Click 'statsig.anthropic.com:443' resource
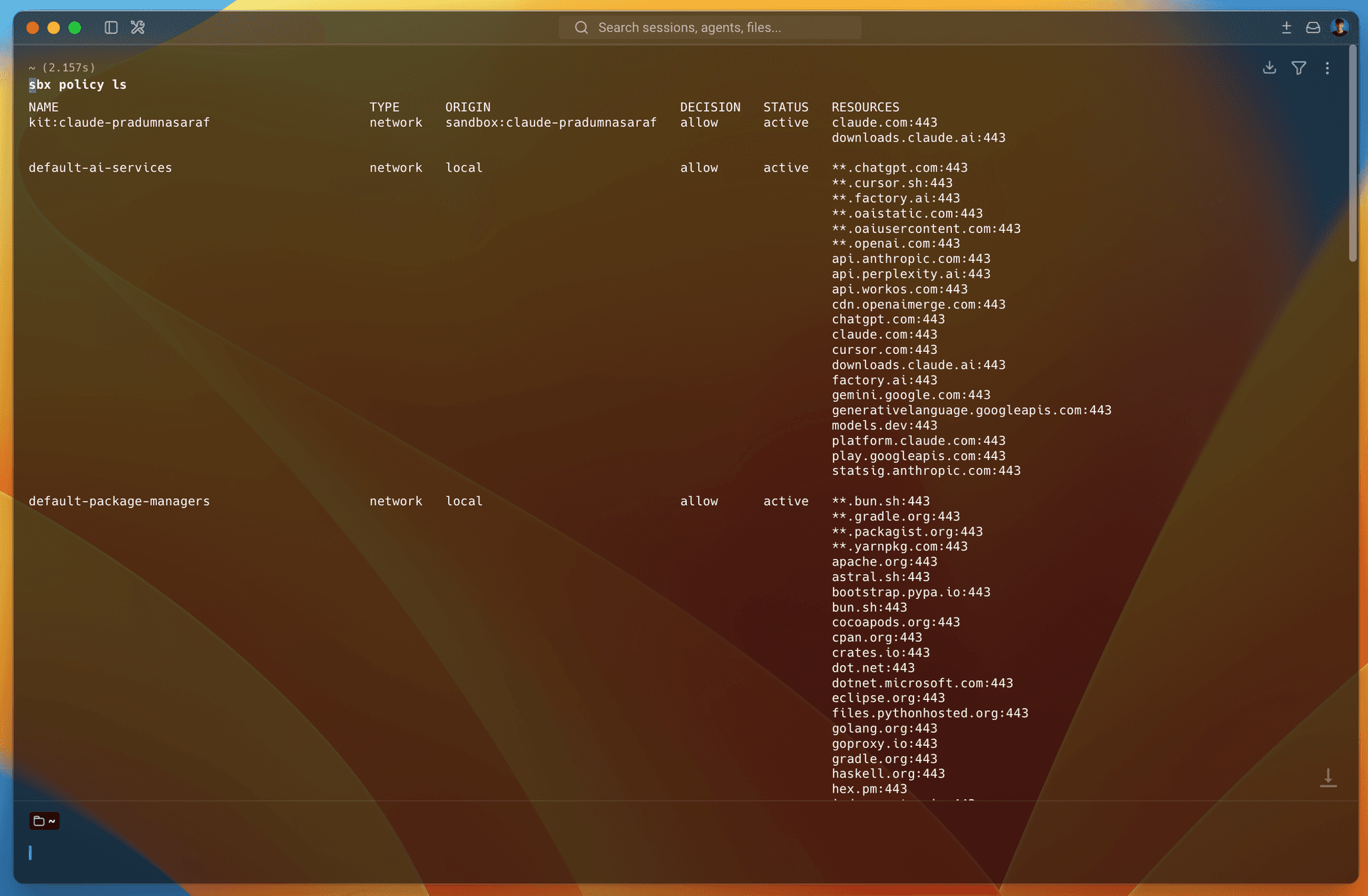1368x896 pixels. [926, 471]
